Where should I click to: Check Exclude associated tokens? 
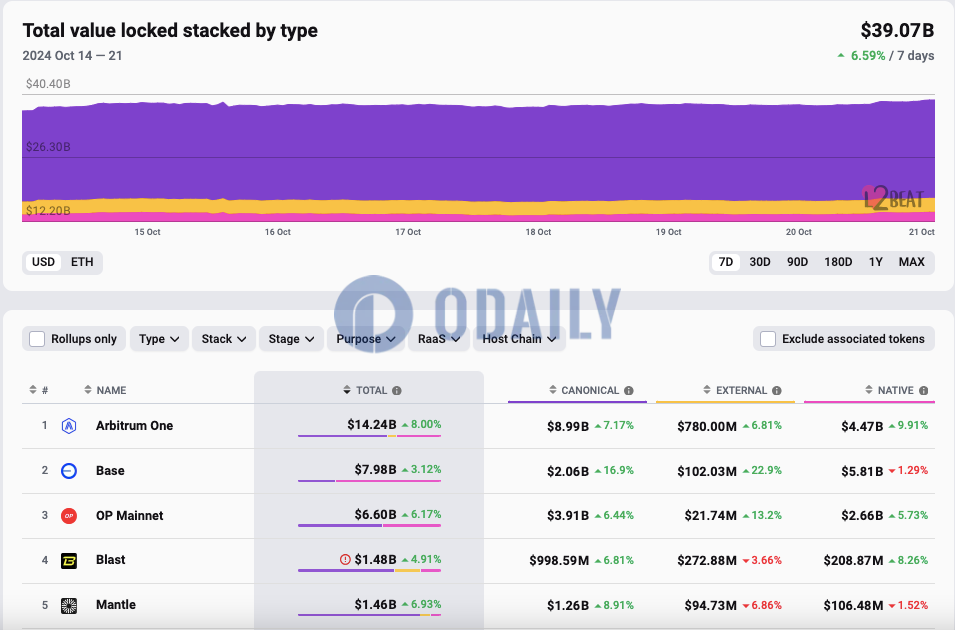768,339
